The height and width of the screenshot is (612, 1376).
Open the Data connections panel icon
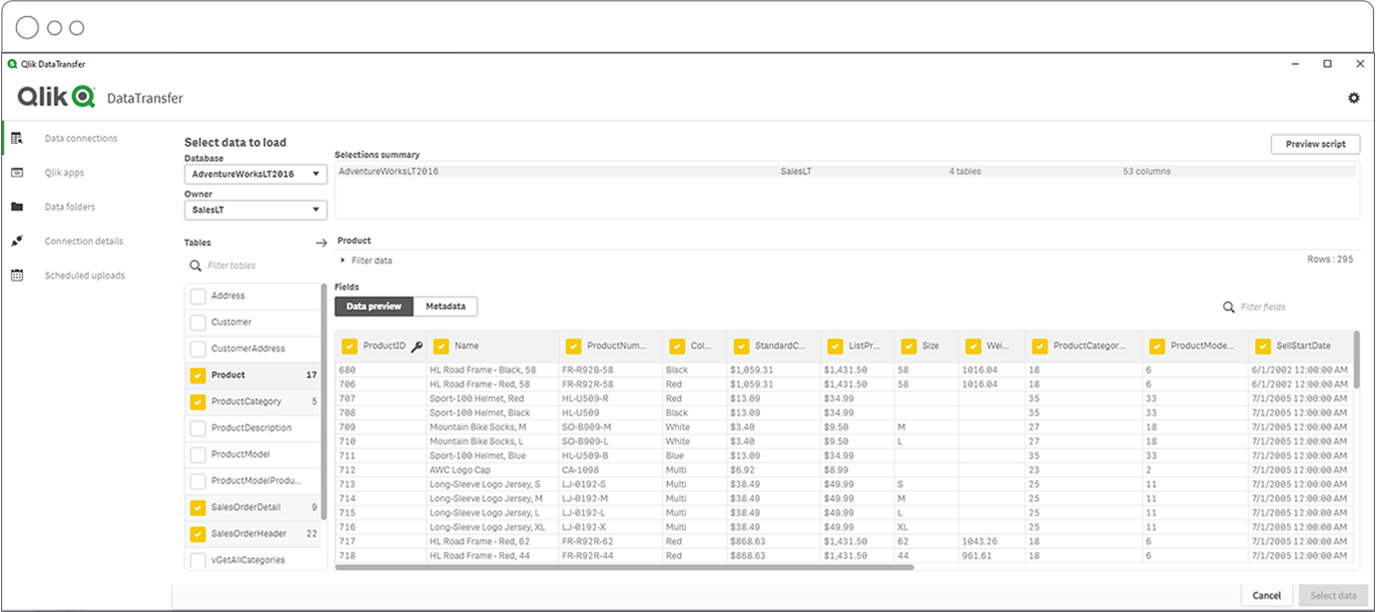point(16,137)
